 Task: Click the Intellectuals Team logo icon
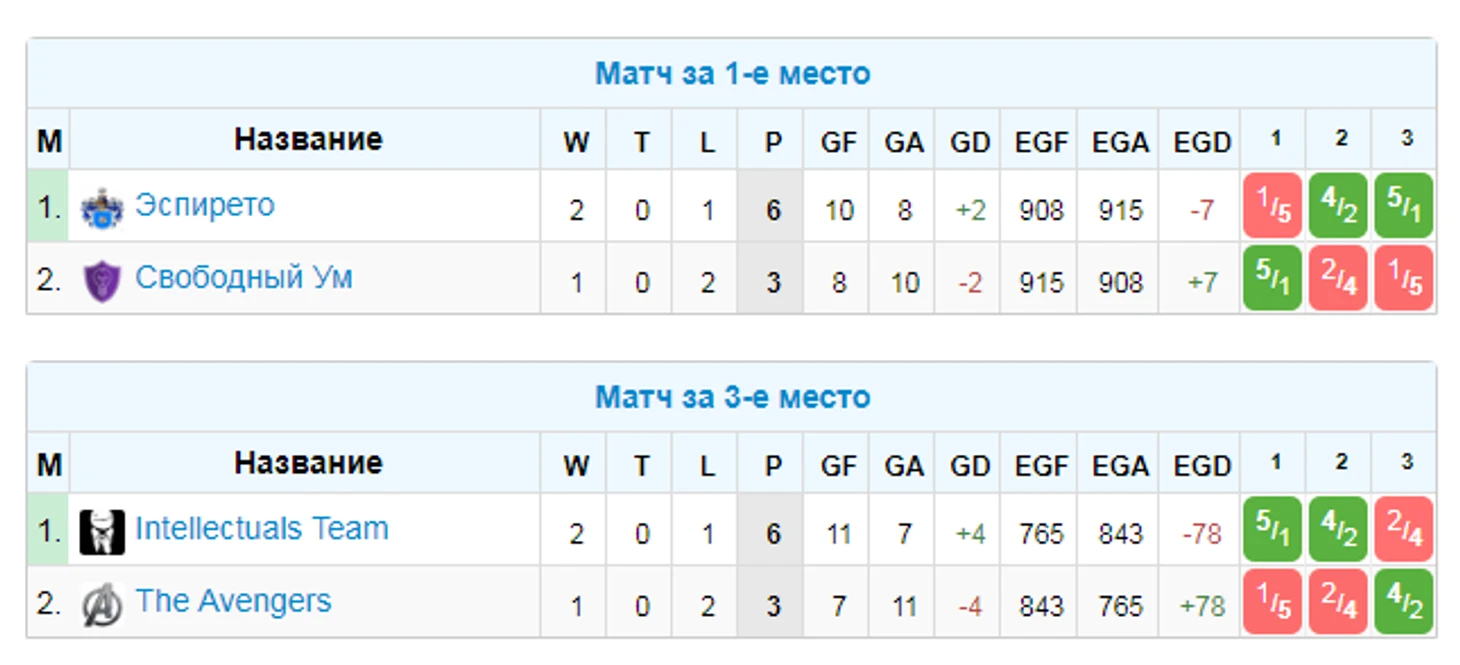click(x=102, y=532)
